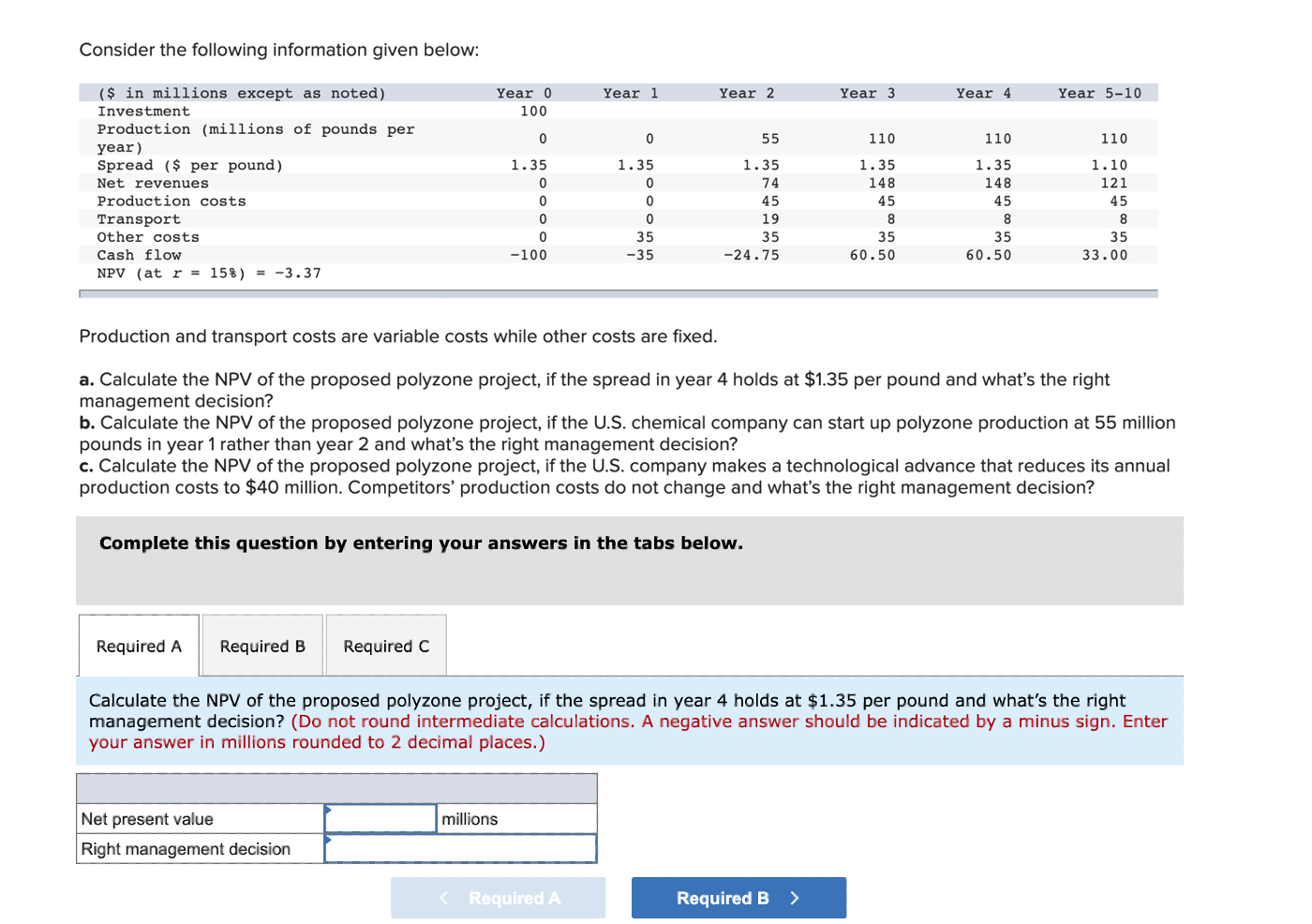Click the Year 5-10 spread value 1.10
Viewport: 1312px width, 924px height.
pyautogui.click(x=1109, y=165)
